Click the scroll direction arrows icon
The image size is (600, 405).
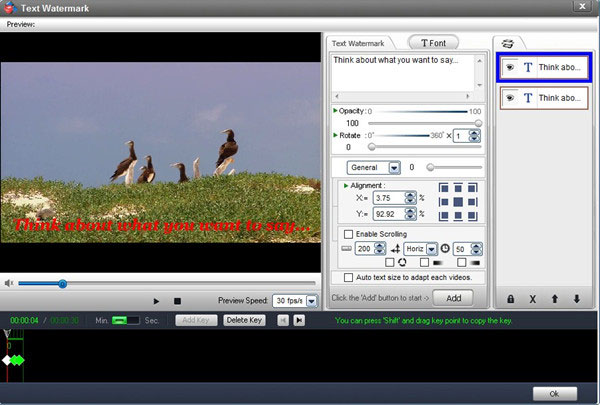pos(395,249)
